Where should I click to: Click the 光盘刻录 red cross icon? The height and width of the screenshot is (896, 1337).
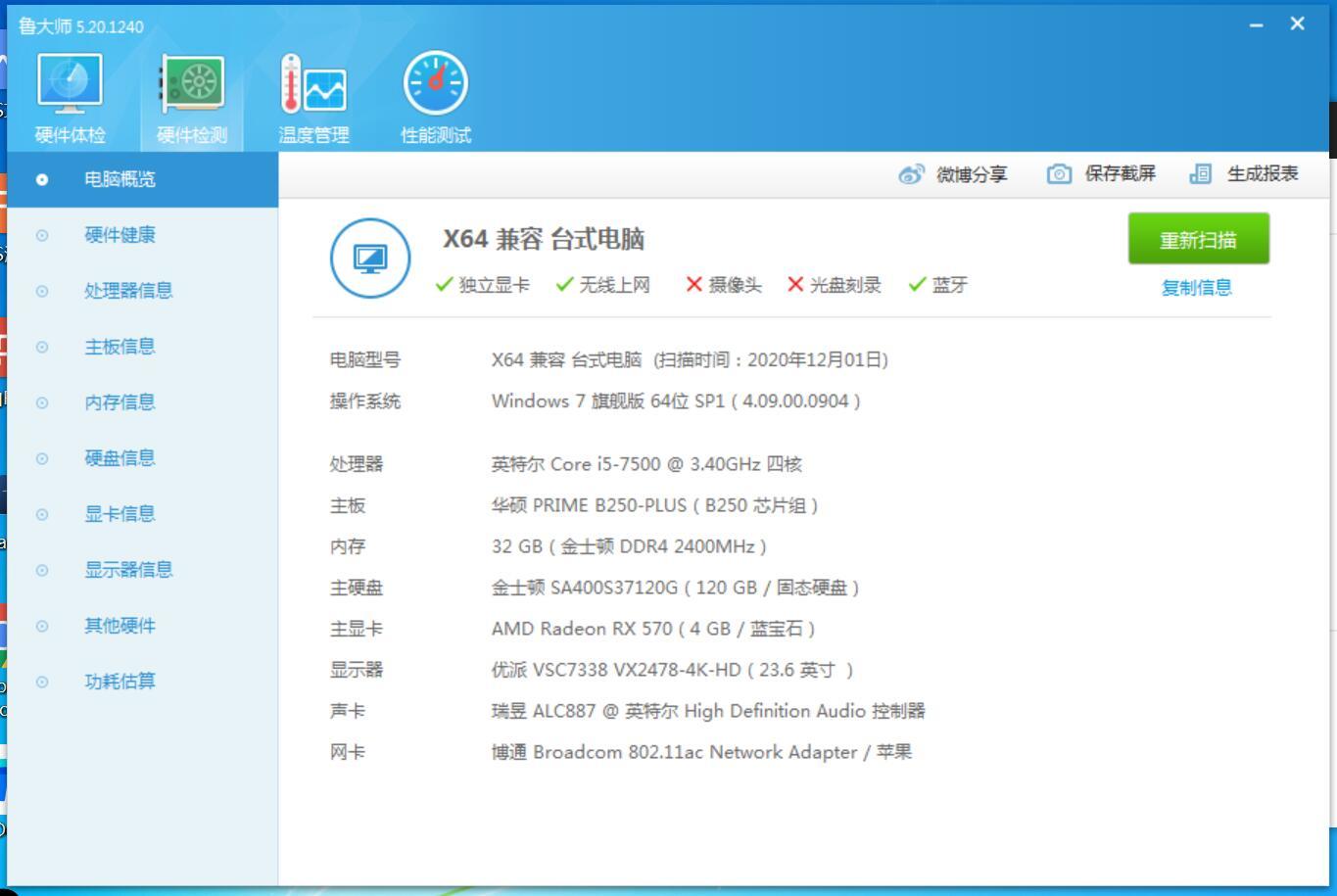[x=795, y=284]
